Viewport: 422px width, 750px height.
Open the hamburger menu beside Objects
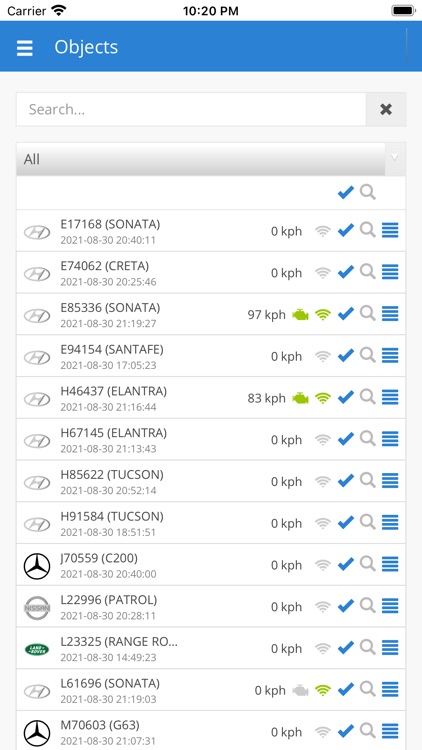click(25, 48)
